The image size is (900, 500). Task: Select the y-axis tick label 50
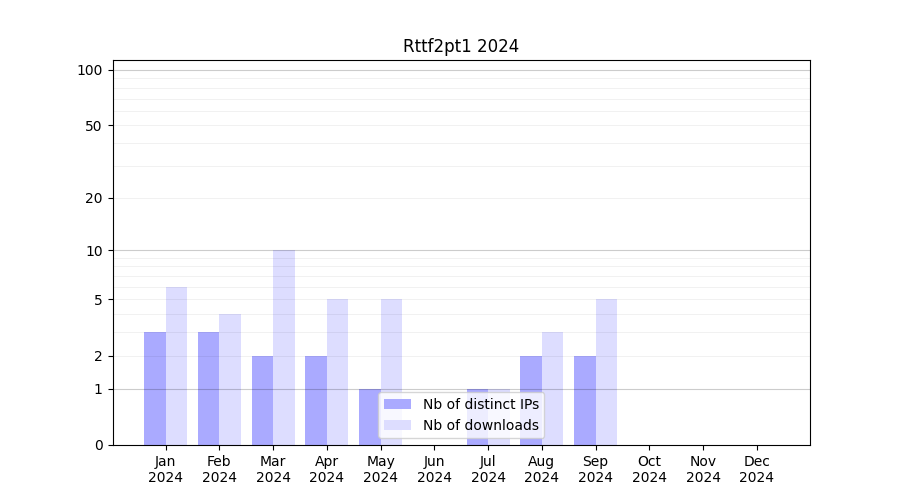click(x=94, y=126)
